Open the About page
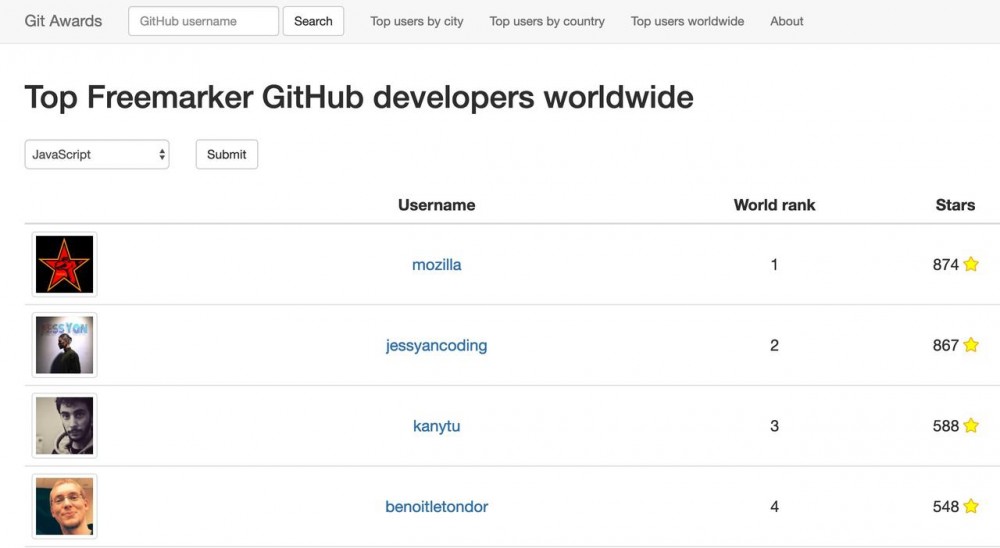 coord(787,21)
